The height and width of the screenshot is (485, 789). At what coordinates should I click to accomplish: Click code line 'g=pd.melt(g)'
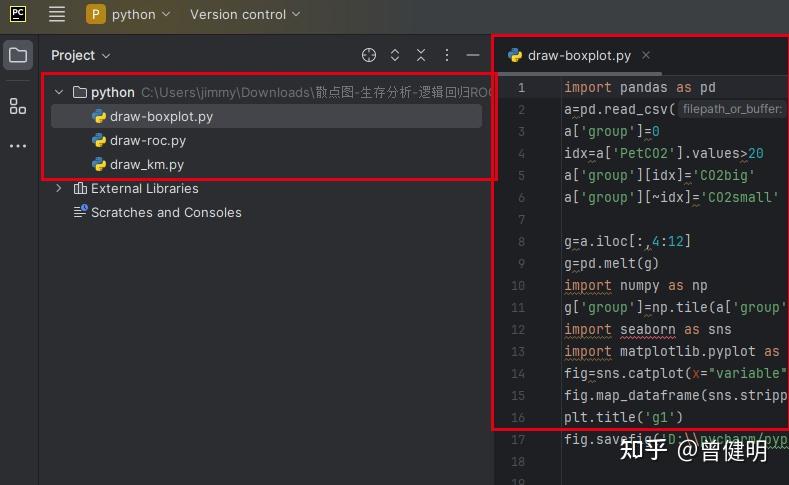pos(611,264)
